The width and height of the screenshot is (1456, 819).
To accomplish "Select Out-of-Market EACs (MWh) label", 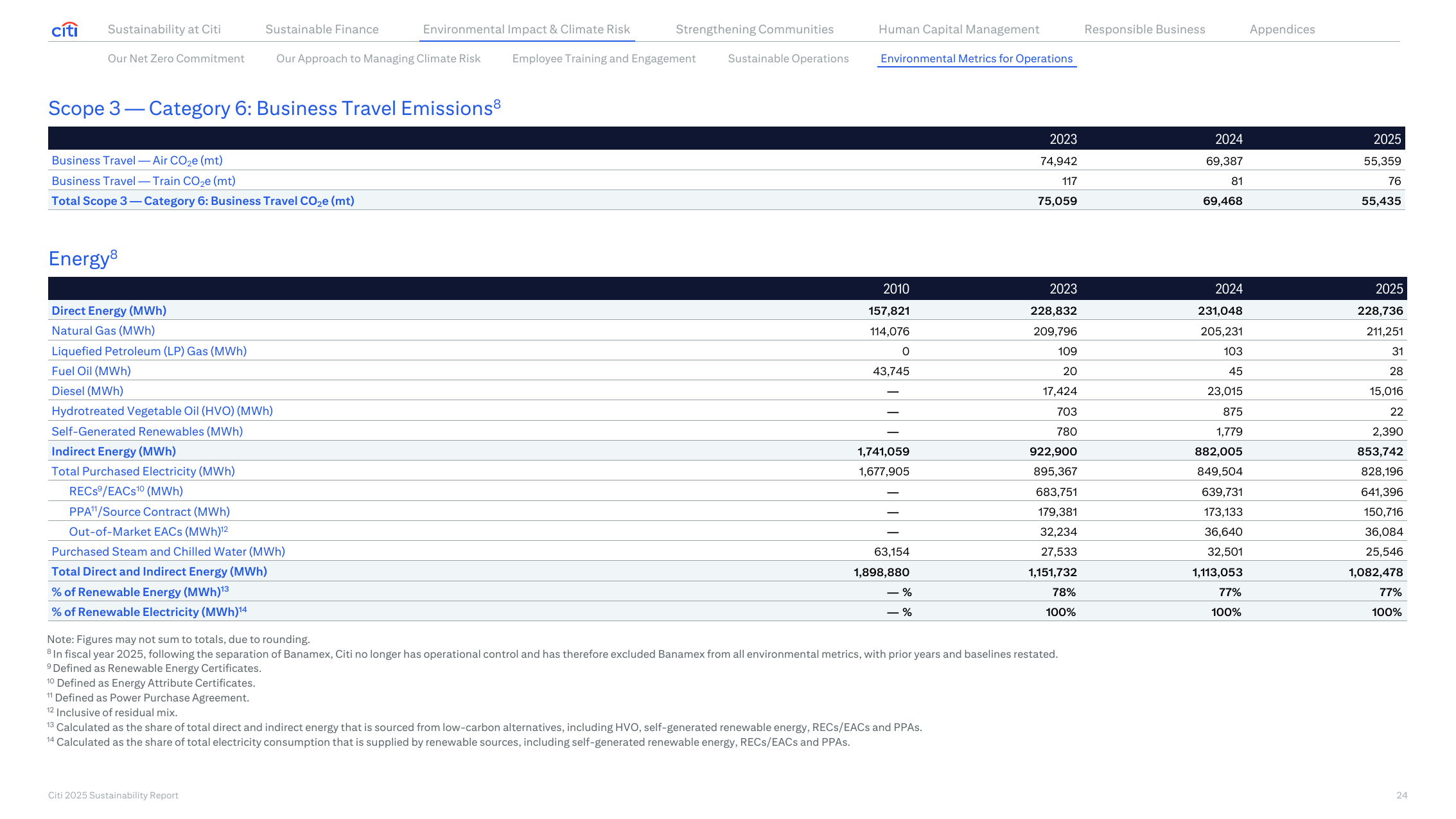I will coord(148,531).
